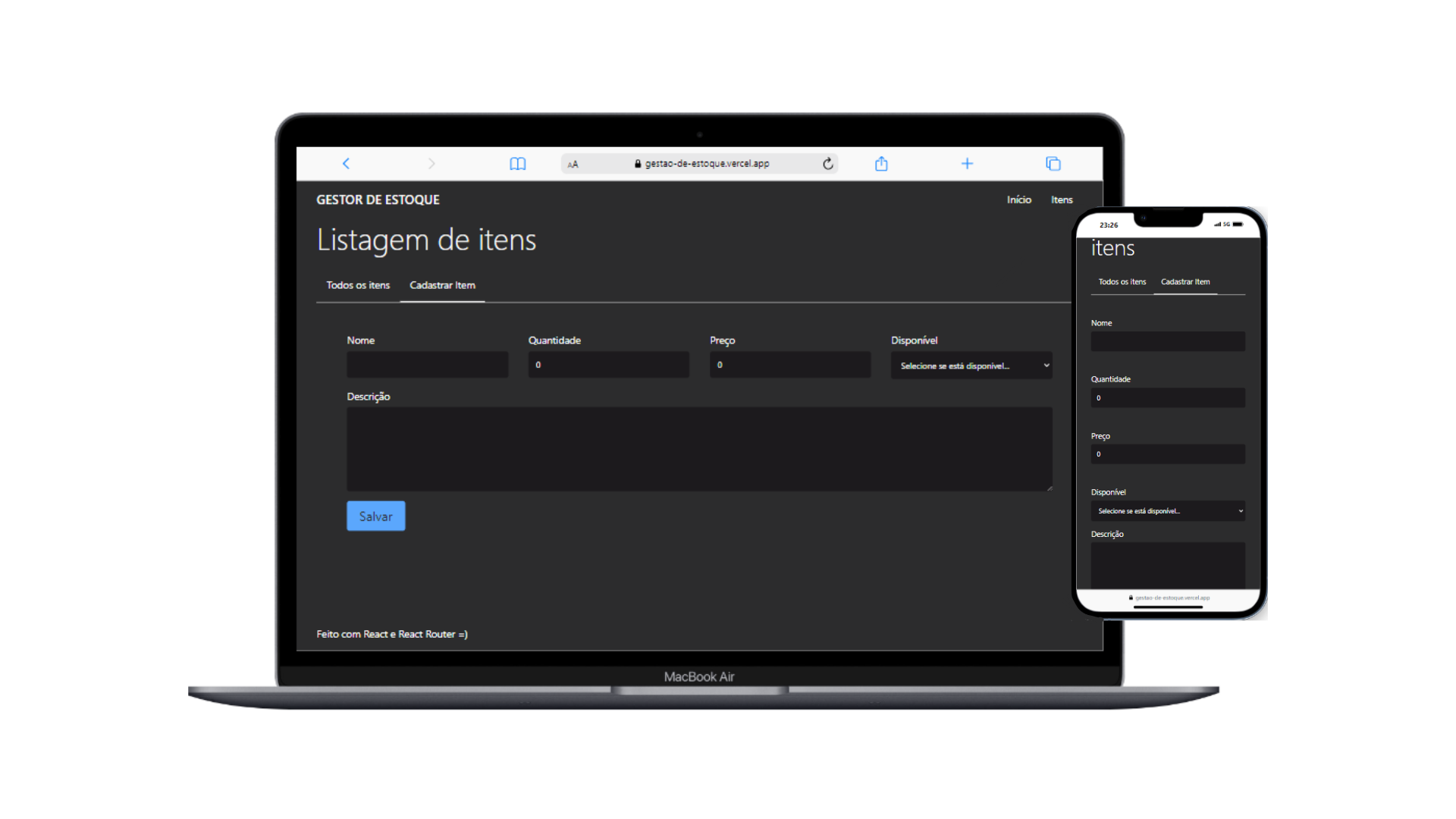Go to Início navigation link

coord(1018,199)
